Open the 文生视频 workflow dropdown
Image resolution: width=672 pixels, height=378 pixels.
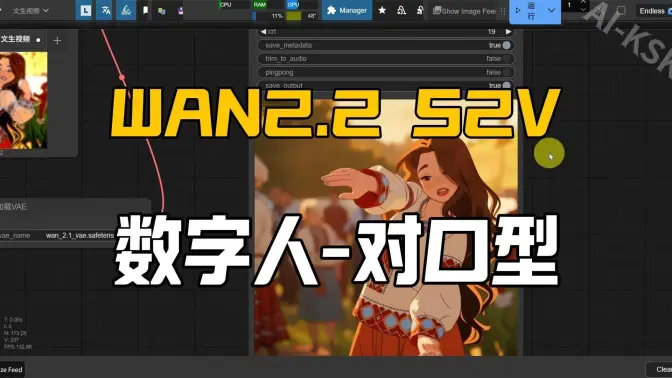pos(30,10)
